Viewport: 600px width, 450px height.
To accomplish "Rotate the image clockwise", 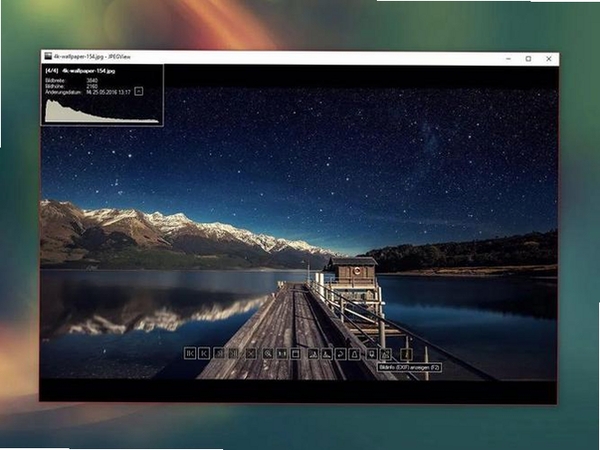I will [x=313, y=354].
